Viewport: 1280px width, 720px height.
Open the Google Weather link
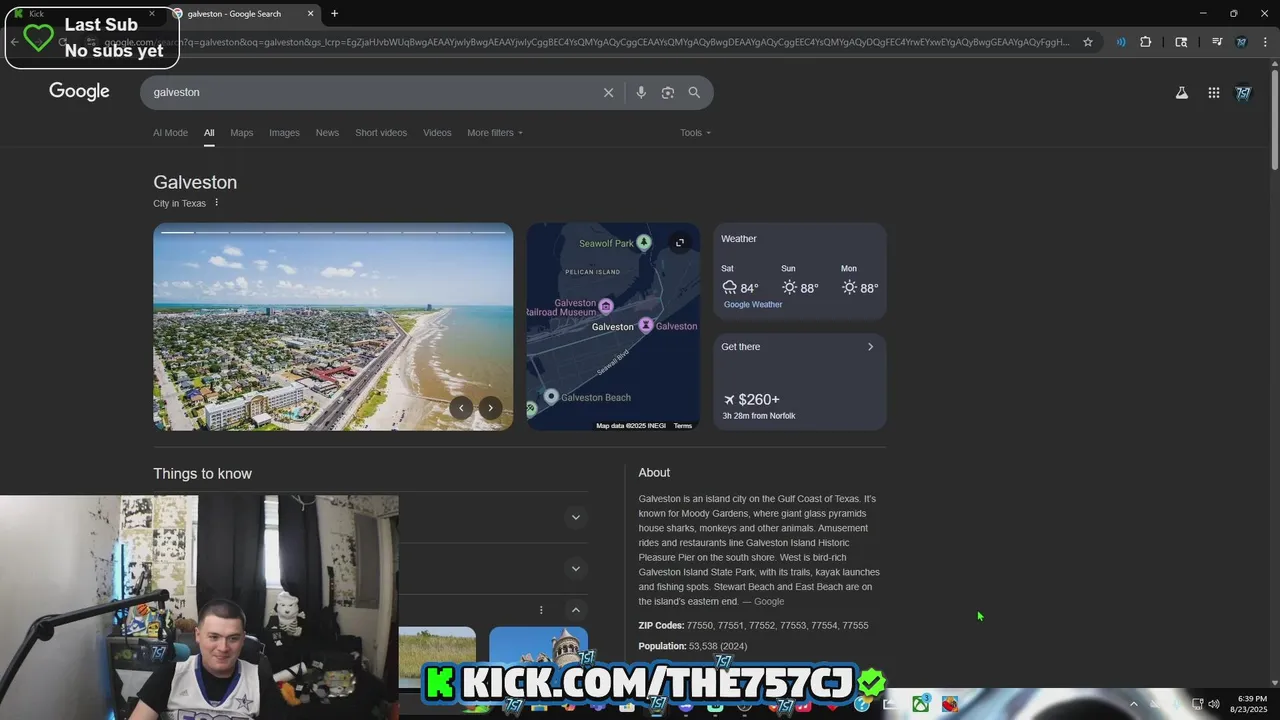[753, 305]
